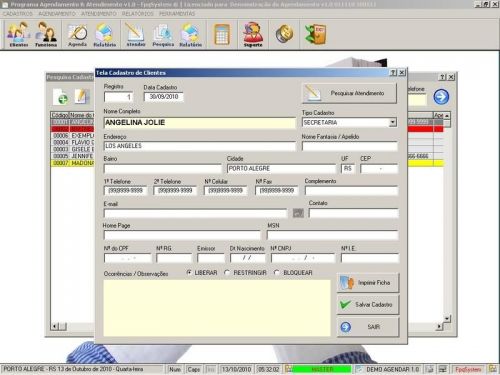Click the Nome Fantasia / Apelido field
The width and height of the screenshot is (500, 375).
350,146
